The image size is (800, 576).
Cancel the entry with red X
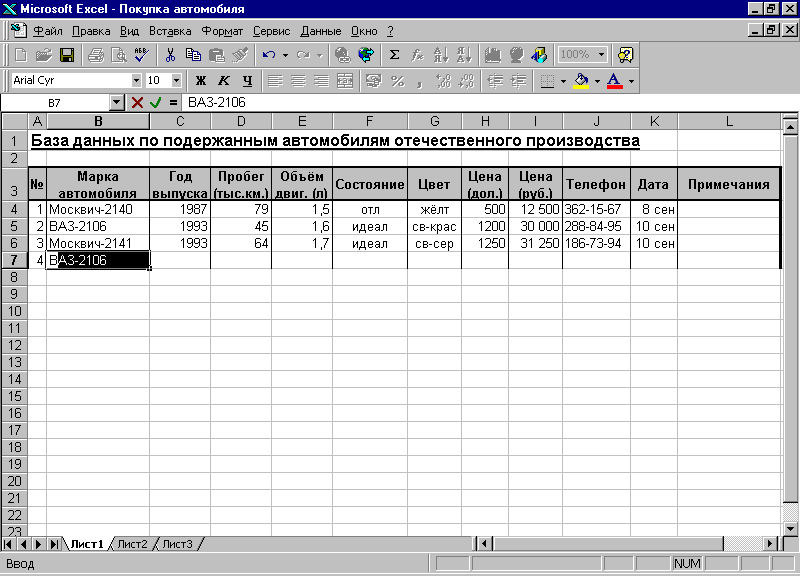(x=137, y=103)
